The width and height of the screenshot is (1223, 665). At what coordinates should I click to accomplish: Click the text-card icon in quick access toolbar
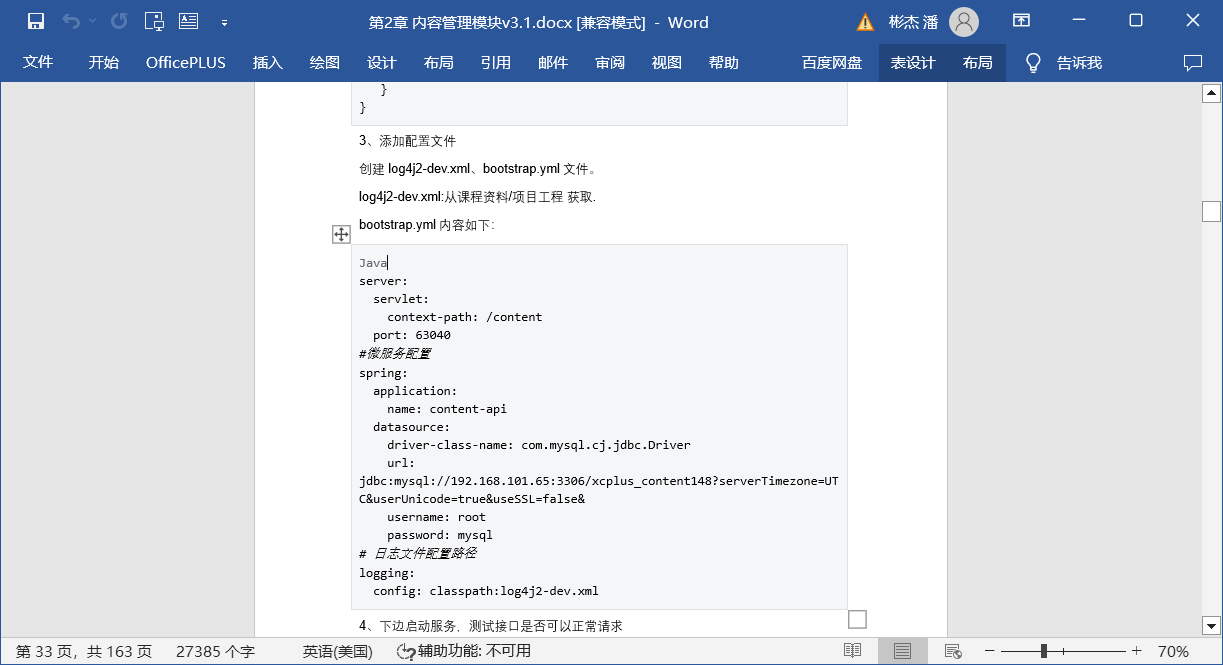(188, 21)
